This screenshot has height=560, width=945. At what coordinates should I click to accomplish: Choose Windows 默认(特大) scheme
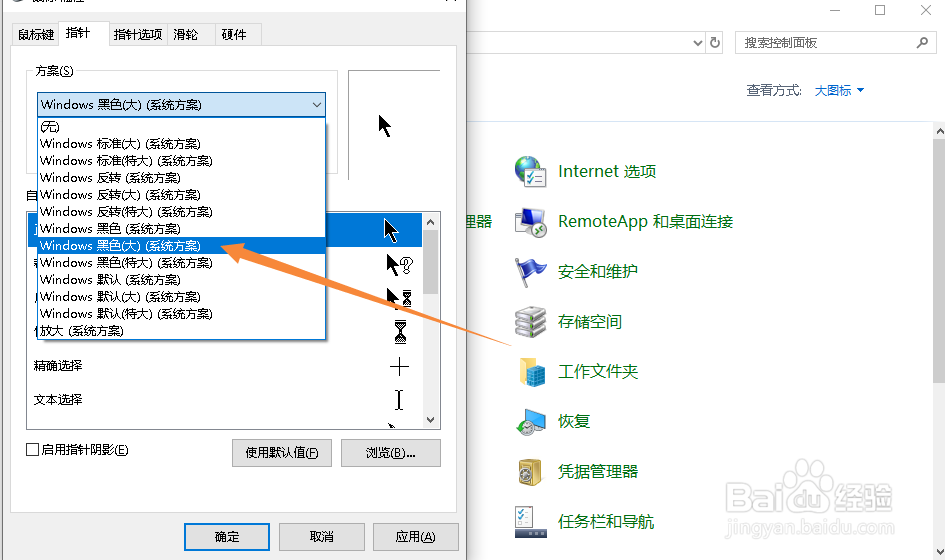tap(181, 313)
